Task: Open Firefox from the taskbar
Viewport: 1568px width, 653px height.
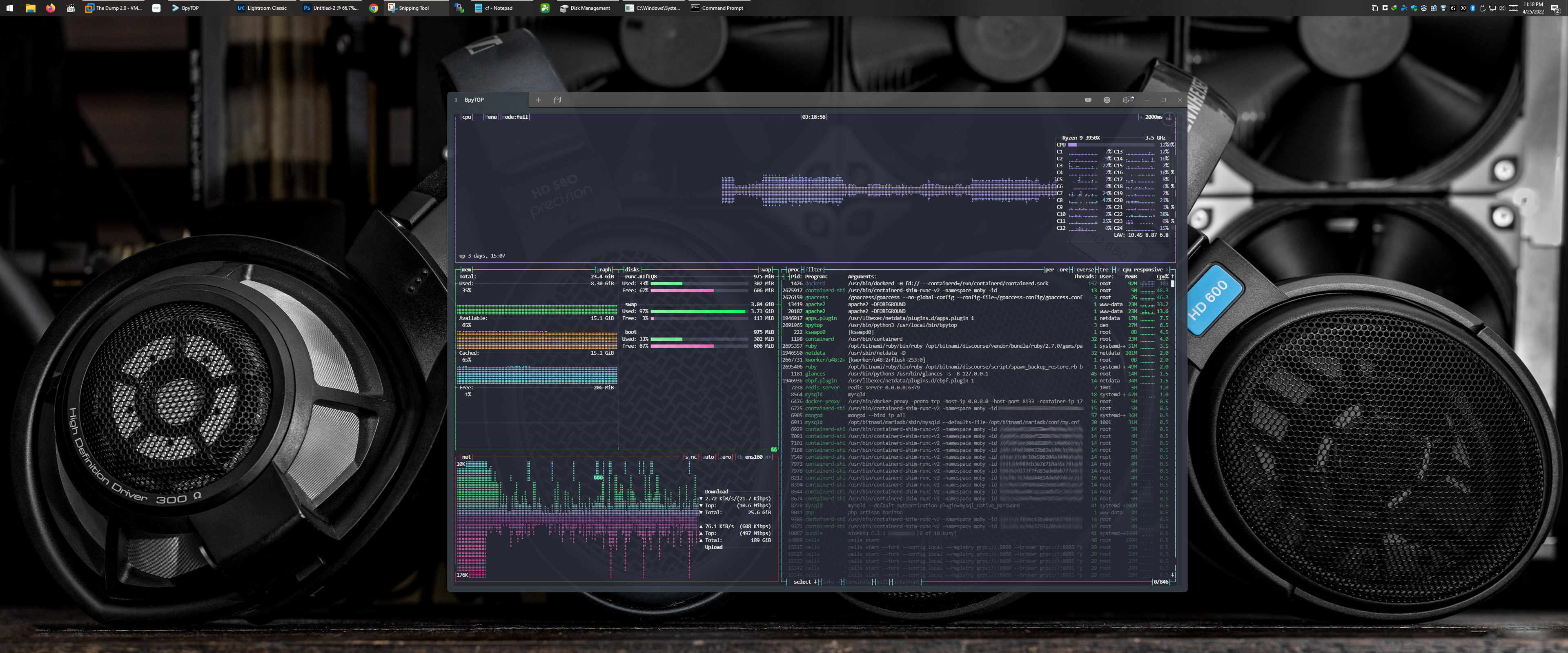Action: (50, 8)
